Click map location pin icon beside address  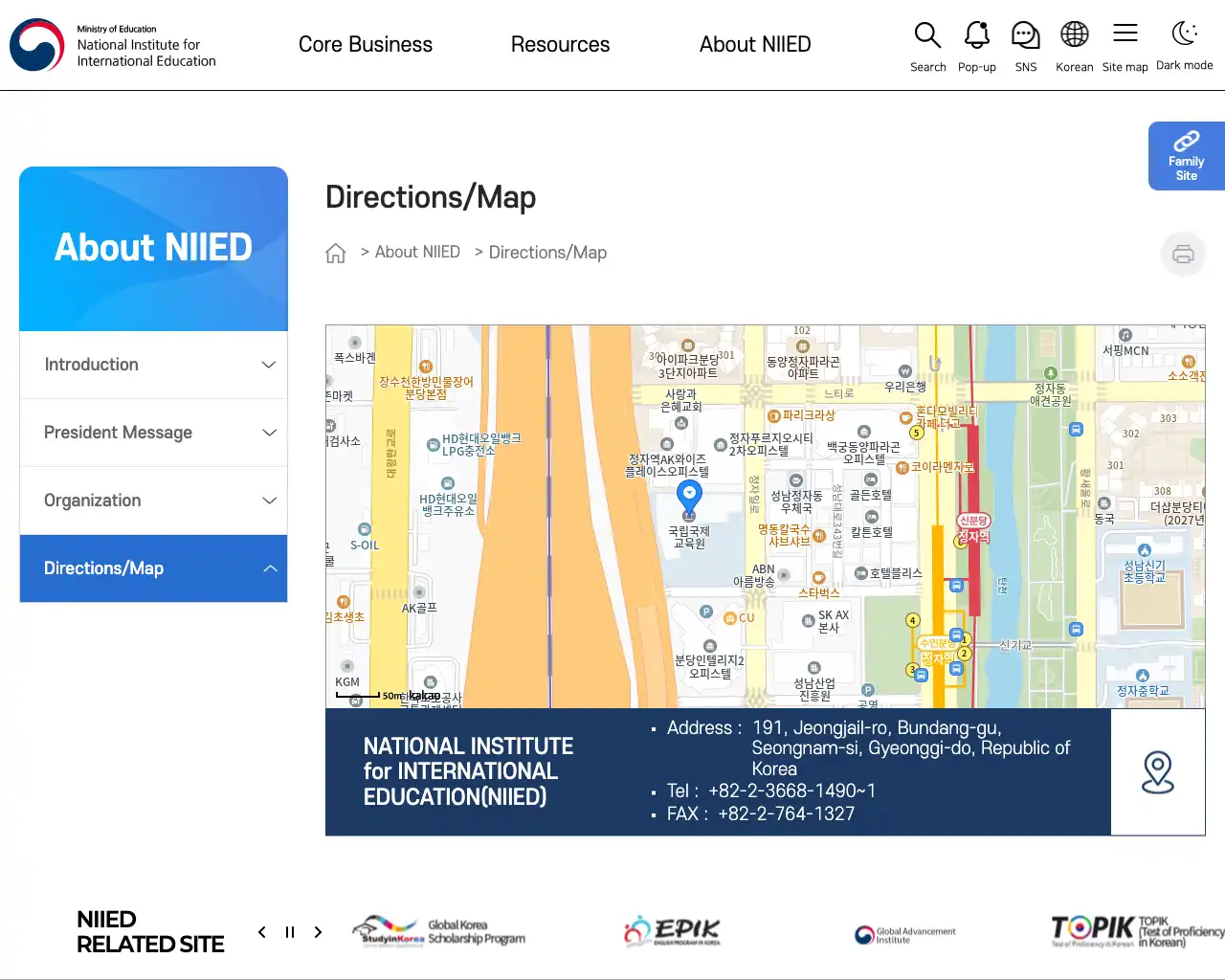[1158, 772]
